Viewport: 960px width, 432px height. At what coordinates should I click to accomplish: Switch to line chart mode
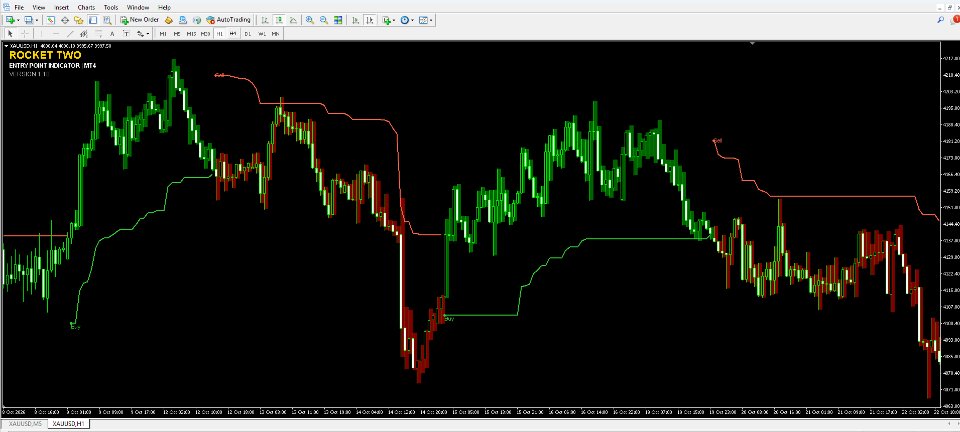293,20
